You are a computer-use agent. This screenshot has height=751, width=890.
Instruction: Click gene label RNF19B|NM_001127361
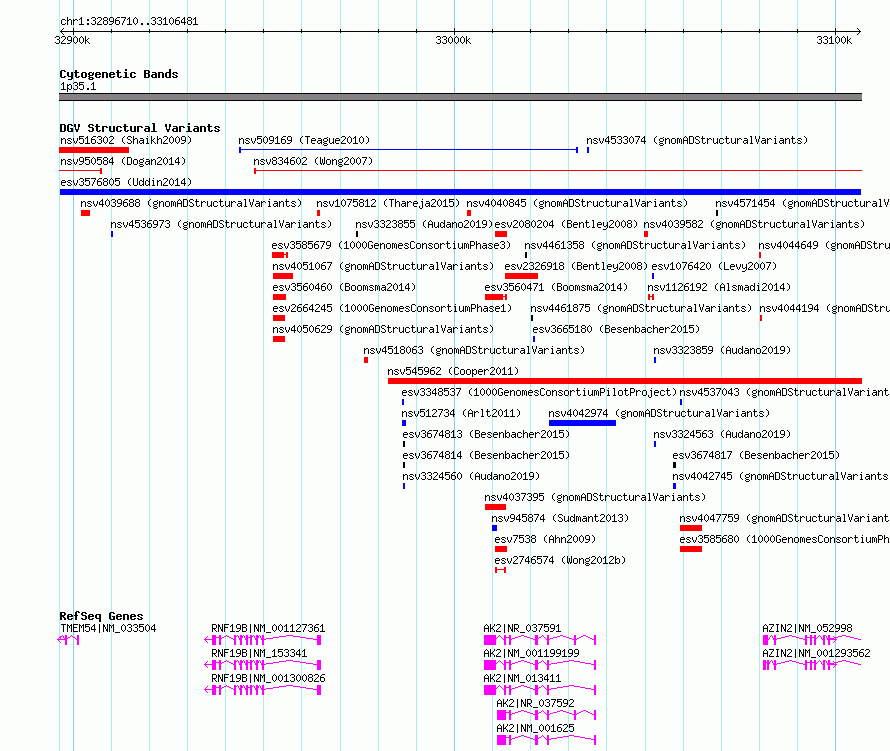(x=268, y=628)
